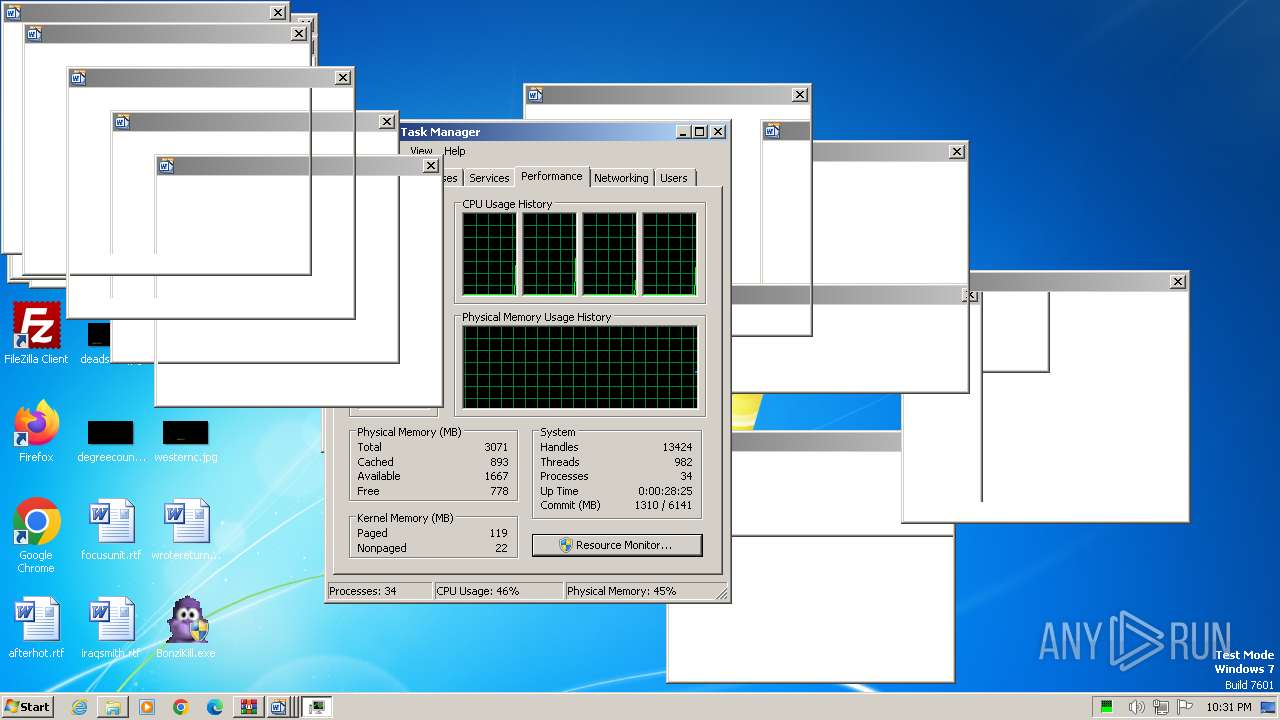Open the volume speaker tray icon
This screenshot has height=720, width=1280.
tap(1137, 707)
